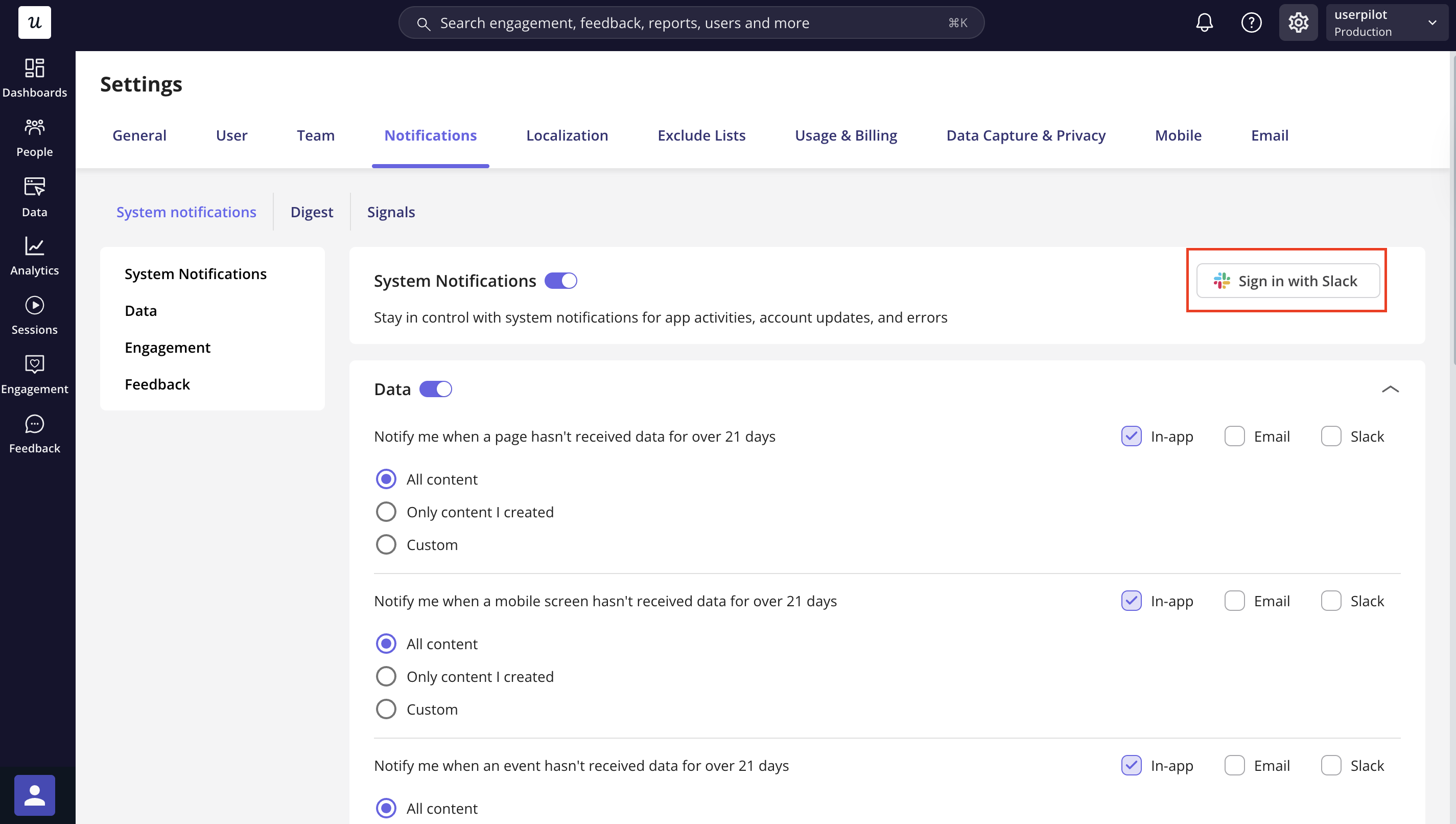Viewport: 1456px width, 824px height.
Task: Jump to Feedback in the left section list
Action: point(157,384)
